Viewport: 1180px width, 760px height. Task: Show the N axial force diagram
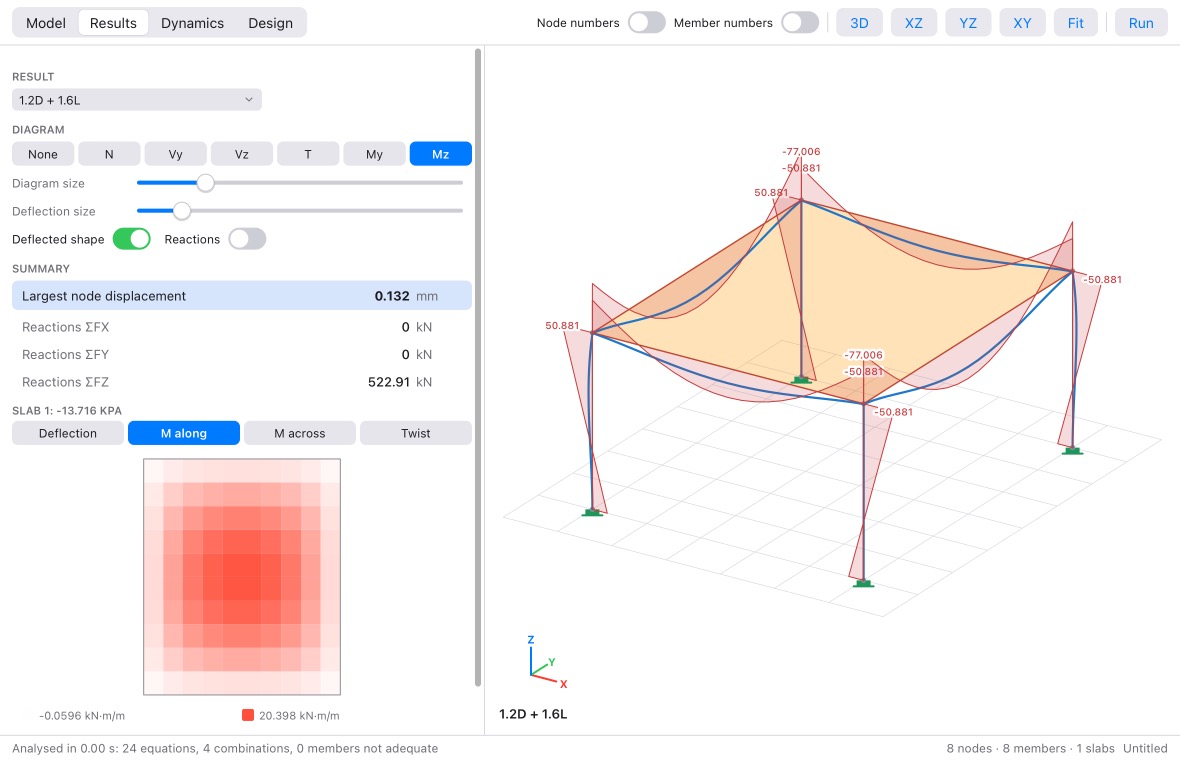click(x=109, y=154)
